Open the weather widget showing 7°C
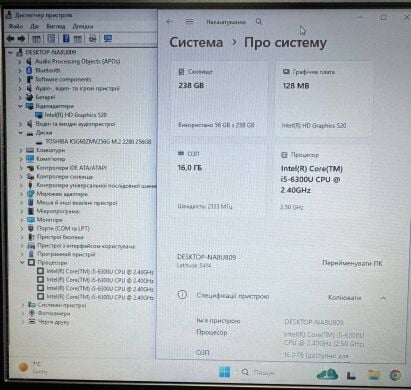411x390 pixels. [x=33, y=367]
